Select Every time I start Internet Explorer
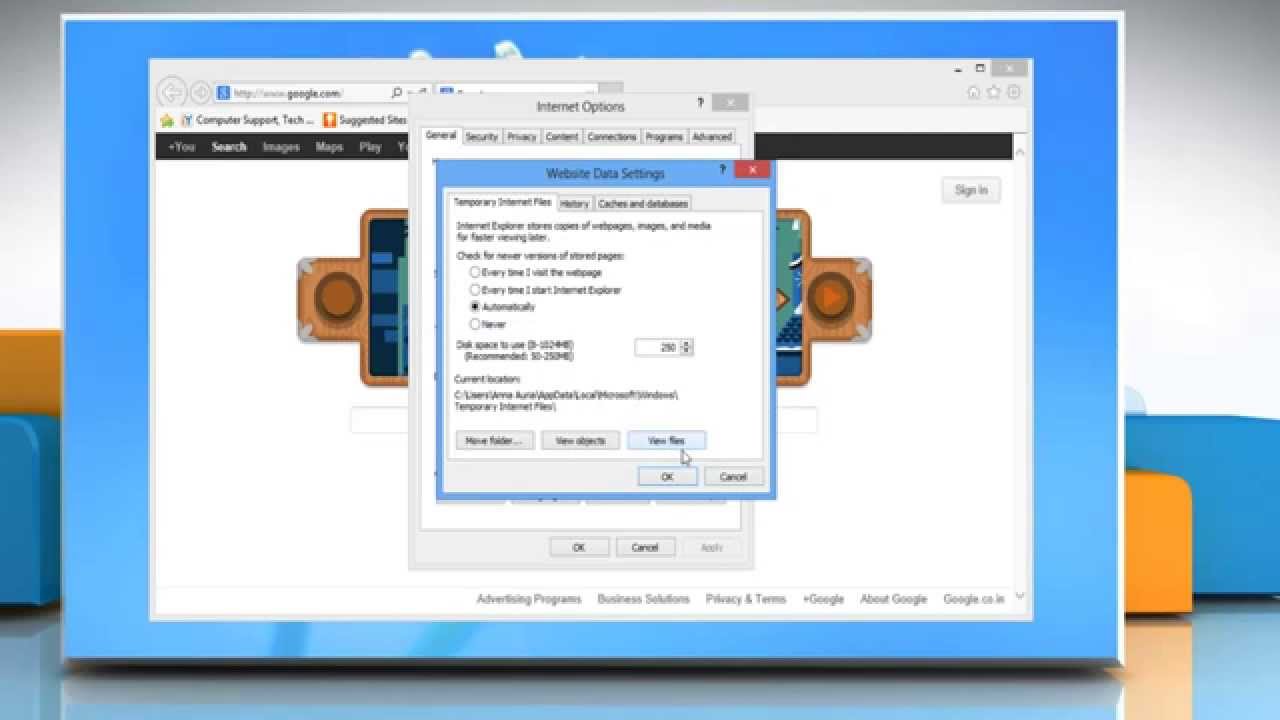 tap(545, 290)
